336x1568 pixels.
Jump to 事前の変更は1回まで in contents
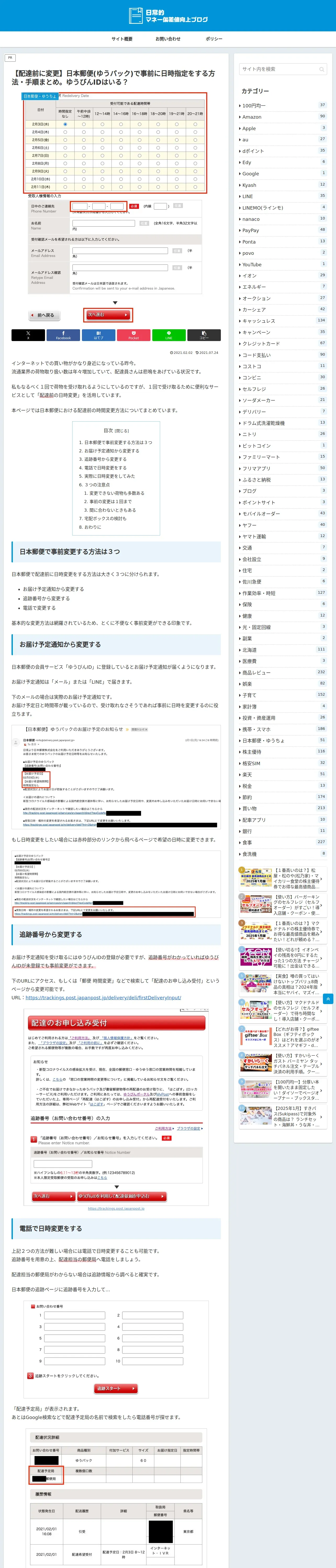coord(110,501)
